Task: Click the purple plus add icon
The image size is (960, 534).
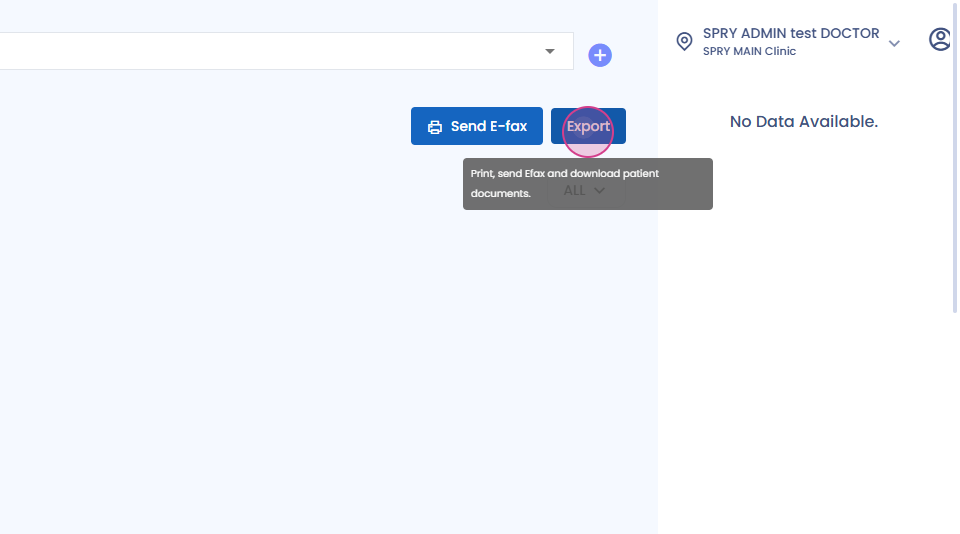Action: tap(600, 55)
